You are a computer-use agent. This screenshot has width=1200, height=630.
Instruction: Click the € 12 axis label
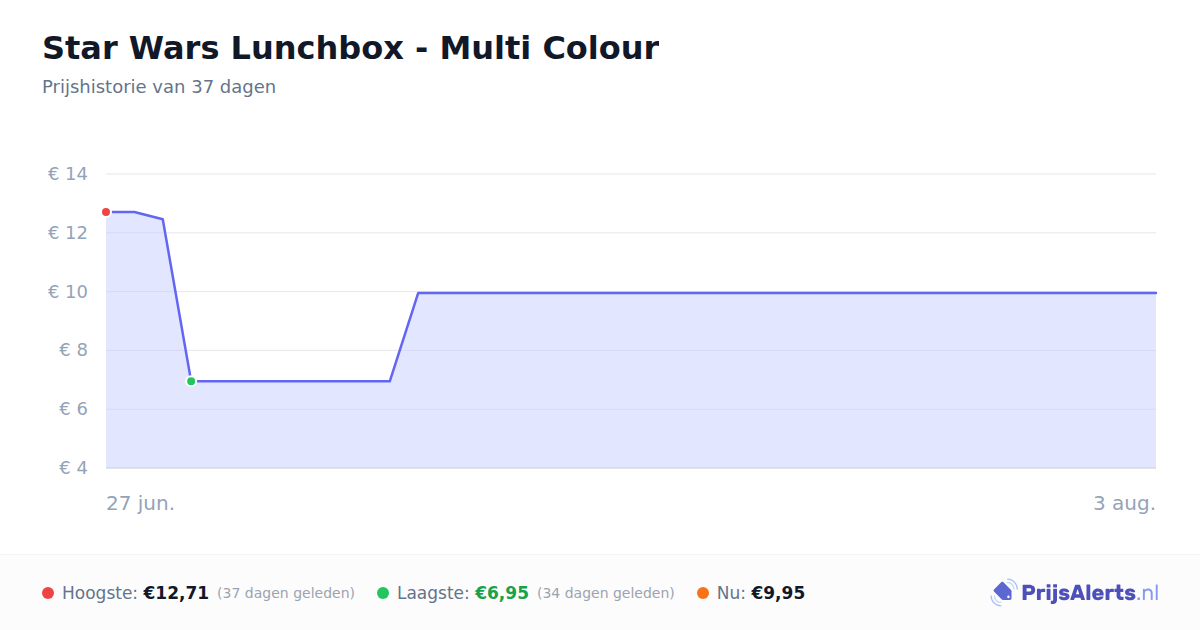[x=67, y=233]
